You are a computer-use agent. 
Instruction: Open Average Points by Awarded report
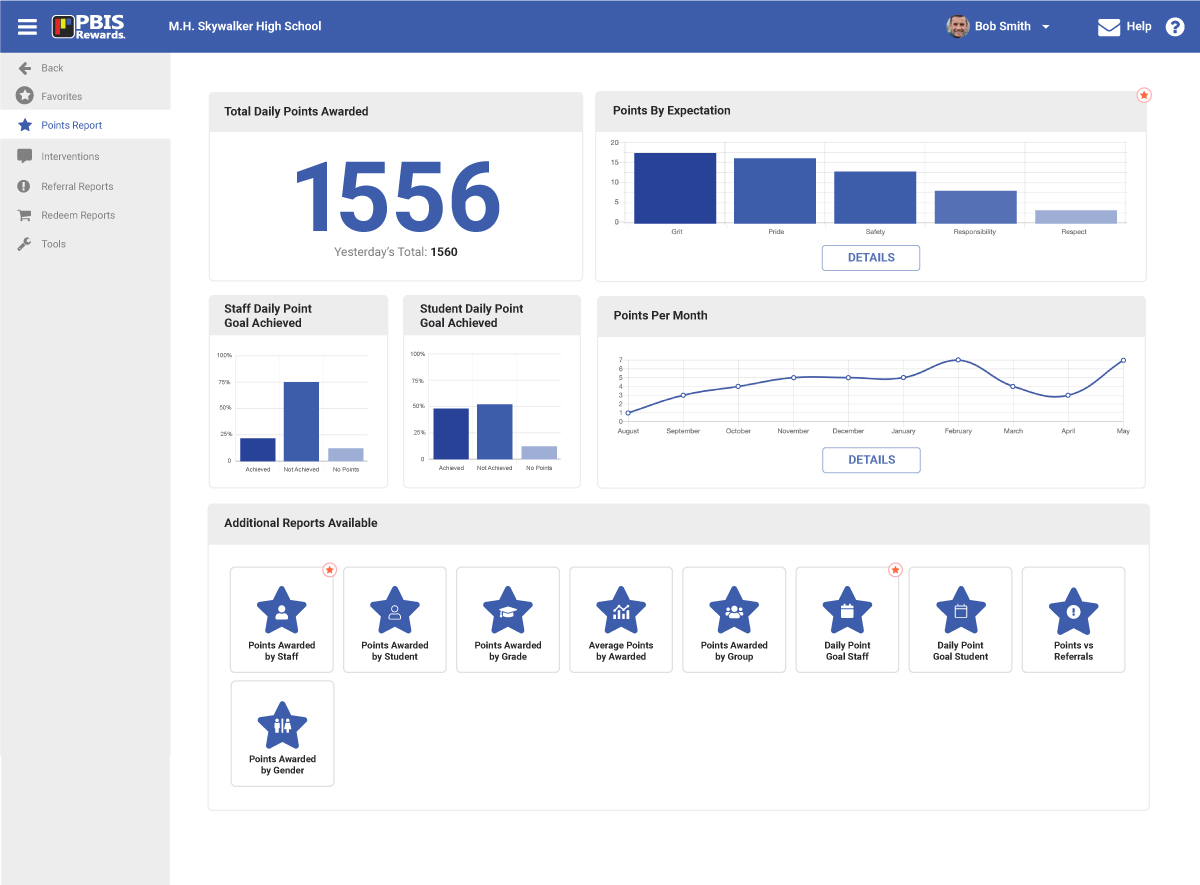[x=621, y=619]
